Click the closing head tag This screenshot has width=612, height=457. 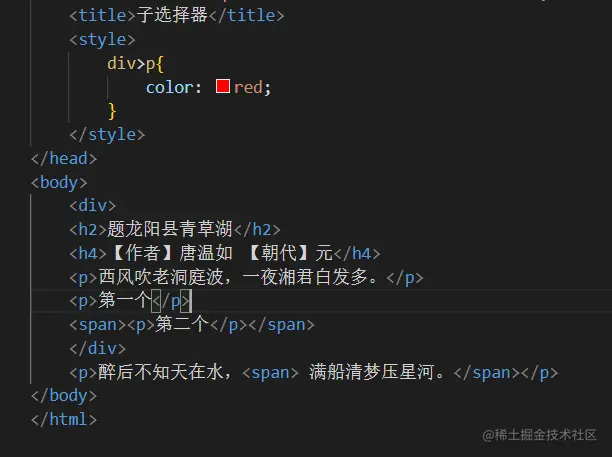click(x=64, y=158)
